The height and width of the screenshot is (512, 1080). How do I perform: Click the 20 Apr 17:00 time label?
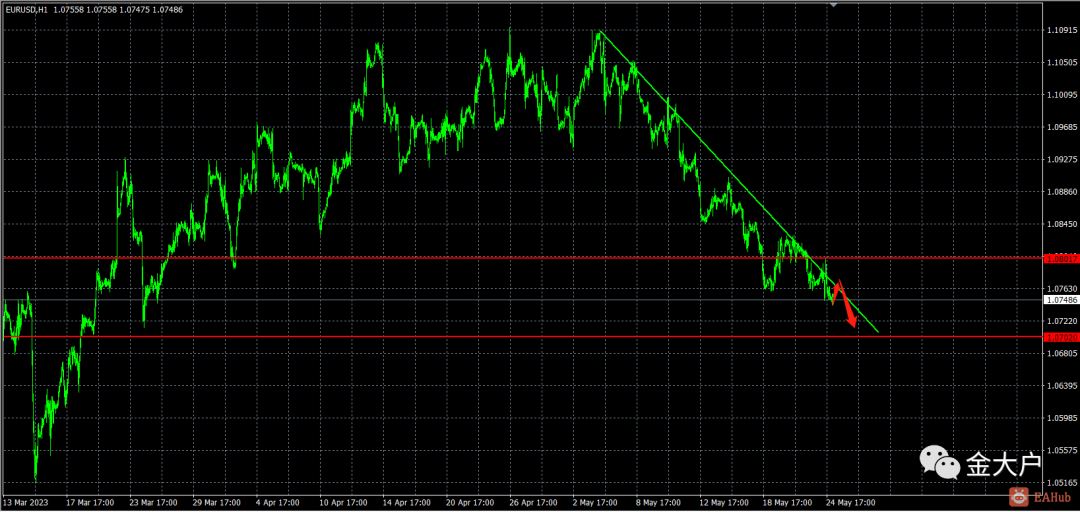[x=468, y=502]
